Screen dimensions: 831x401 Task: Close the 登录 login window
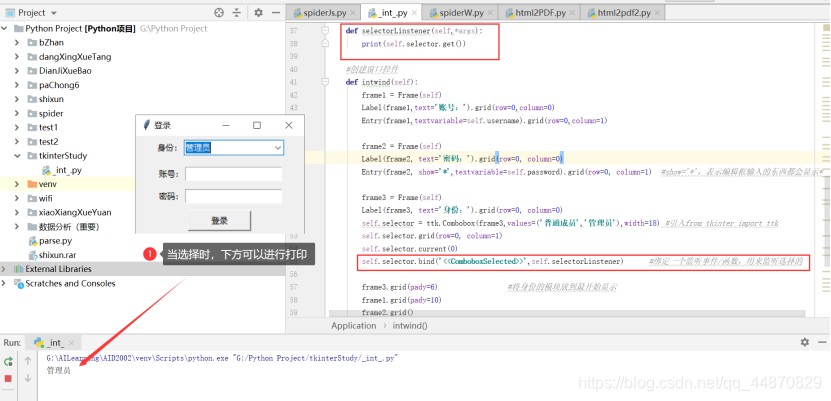point(289,126)
